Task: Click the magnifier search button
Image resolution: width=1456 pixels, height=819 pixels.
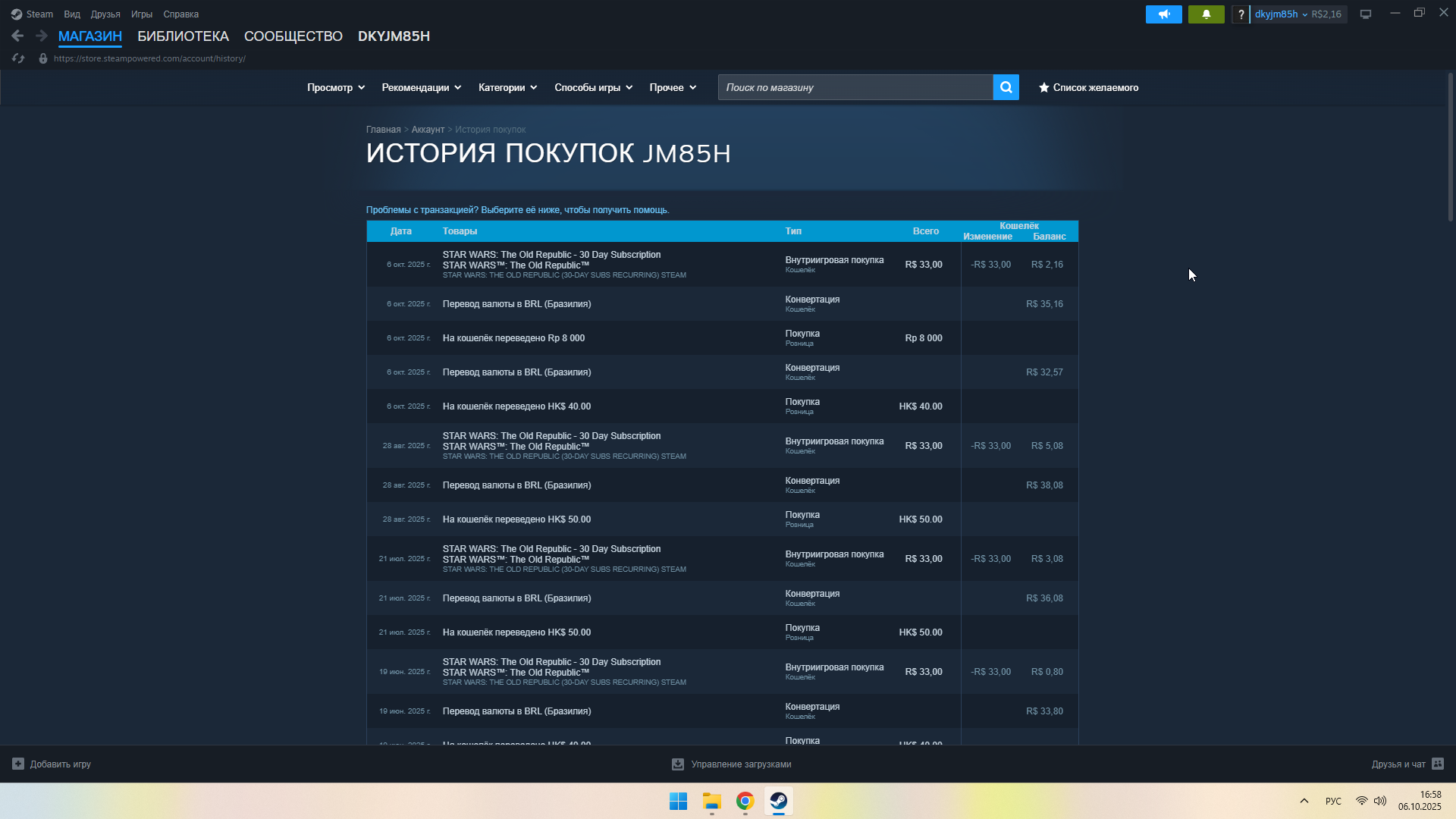Action: coord(1006,87)
